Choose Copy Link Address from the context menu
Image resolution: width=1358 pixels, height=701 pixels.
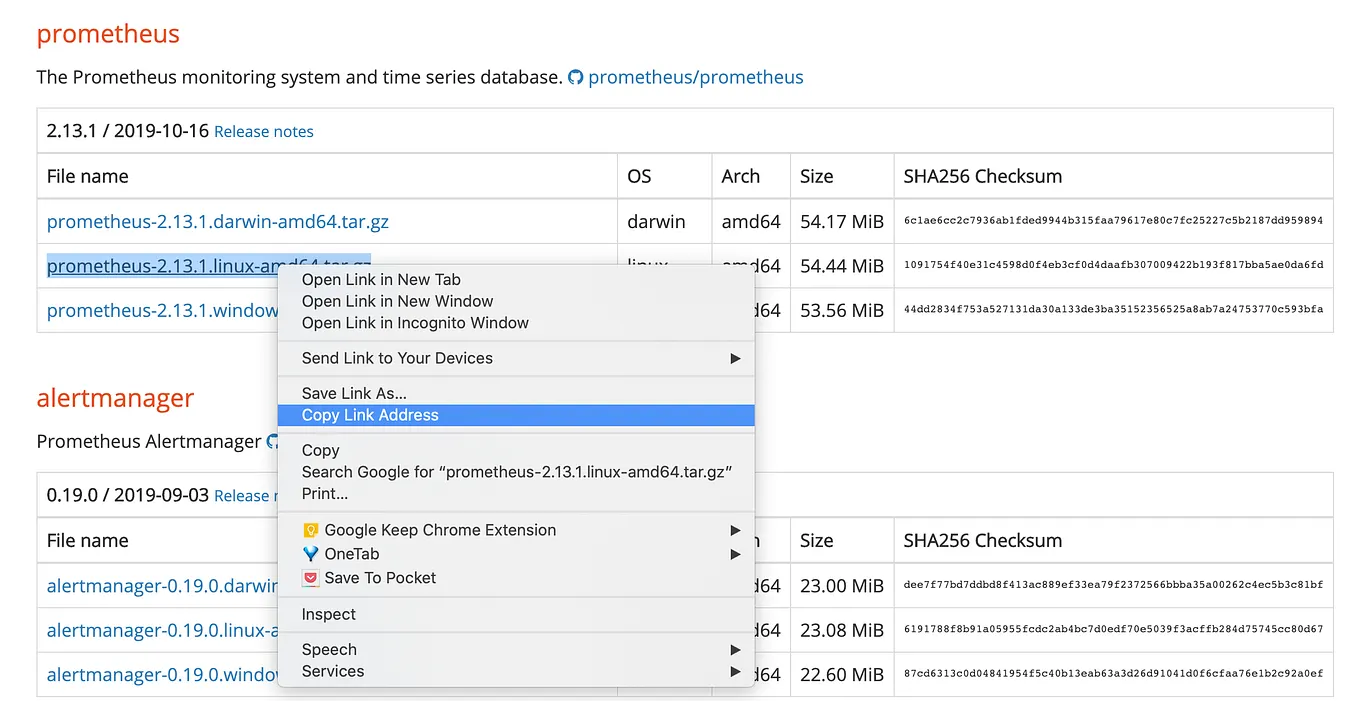click(370, 415)
